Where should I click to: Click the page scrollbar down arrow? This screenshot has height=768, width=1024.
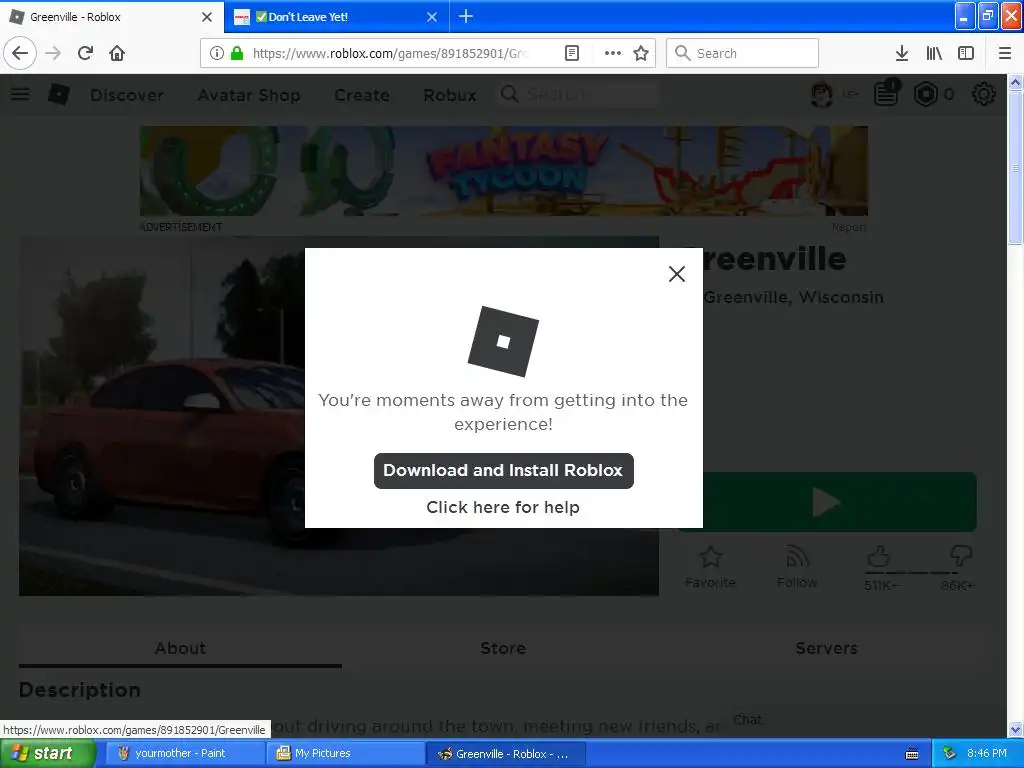1016,729
